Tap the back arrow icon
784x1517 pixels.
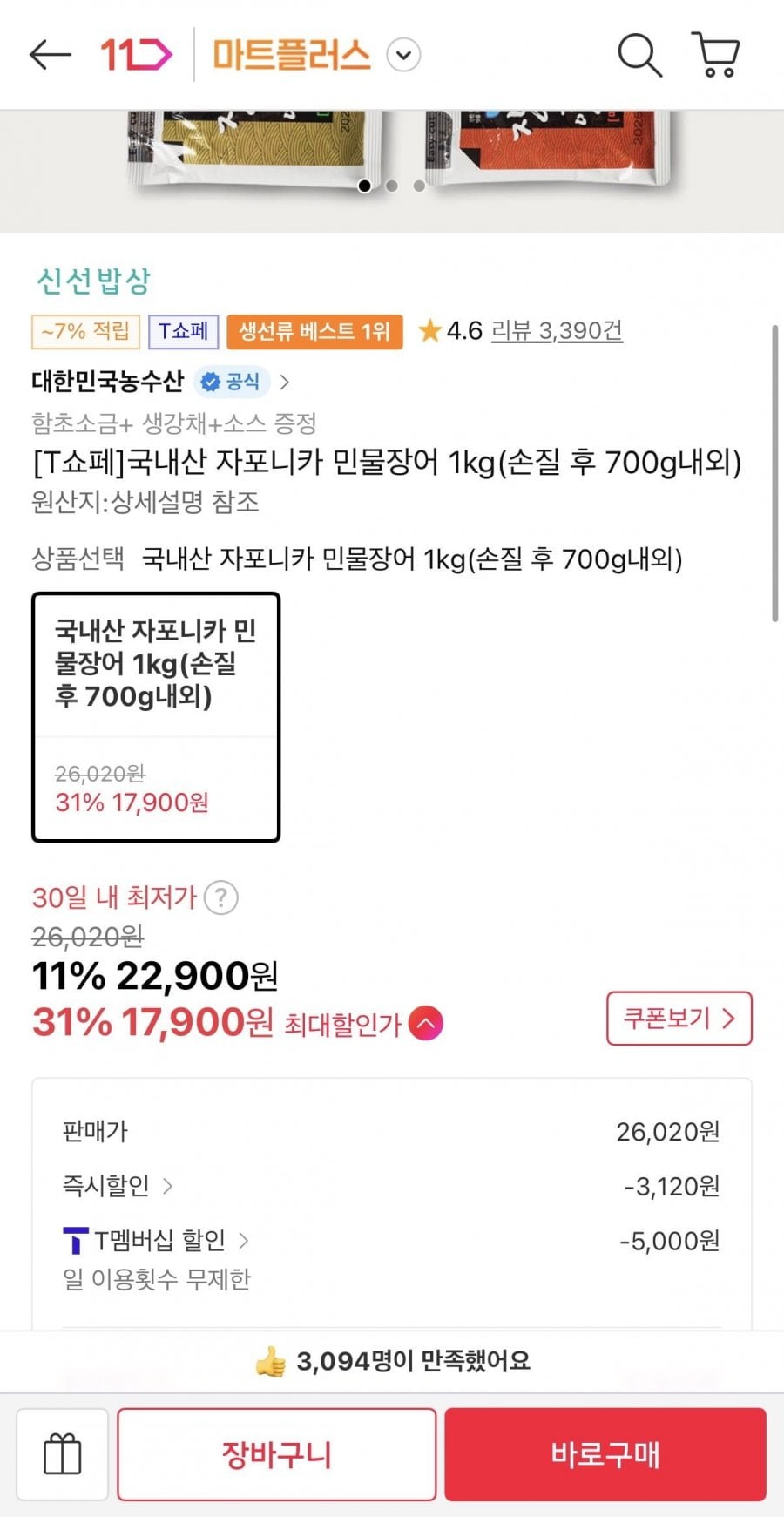(50, 55)
